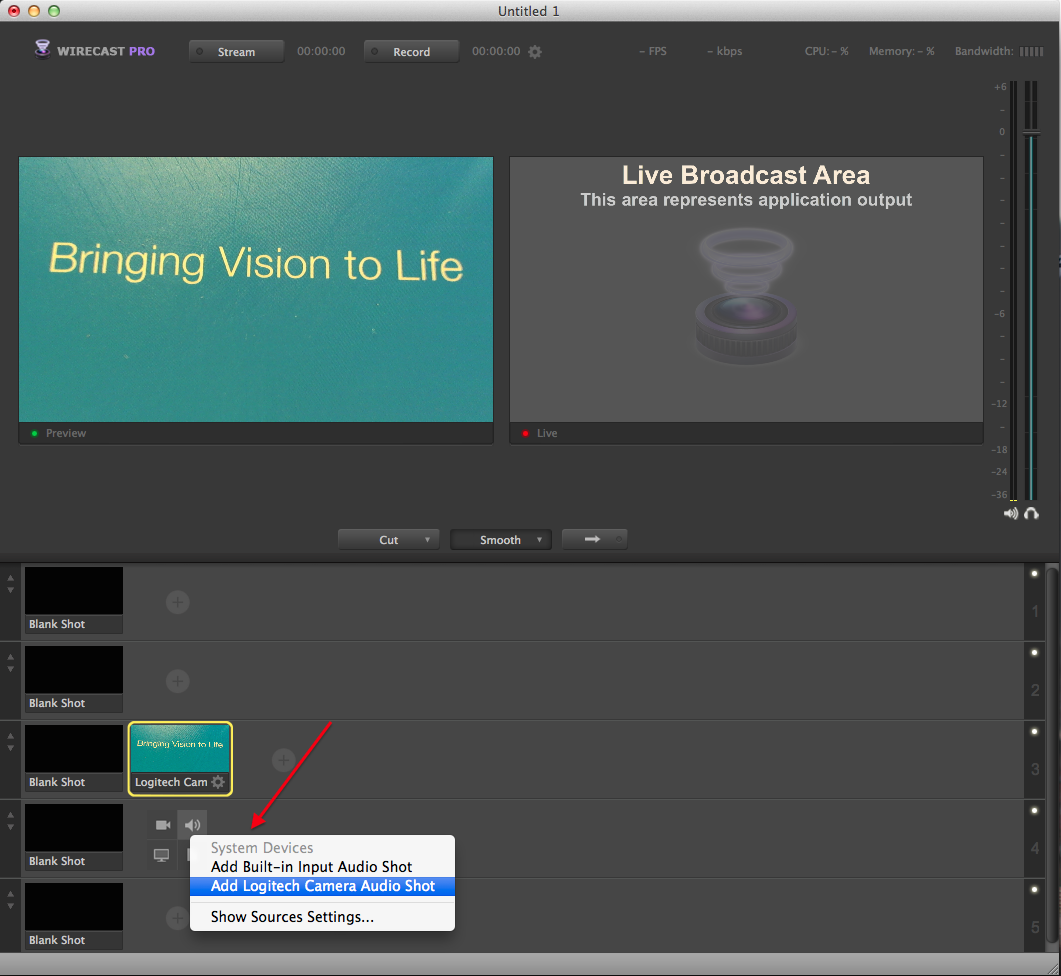Click the up arrow to move layer 3 up
Viewport: 1061px width, 976px height.
pos(10,736)
